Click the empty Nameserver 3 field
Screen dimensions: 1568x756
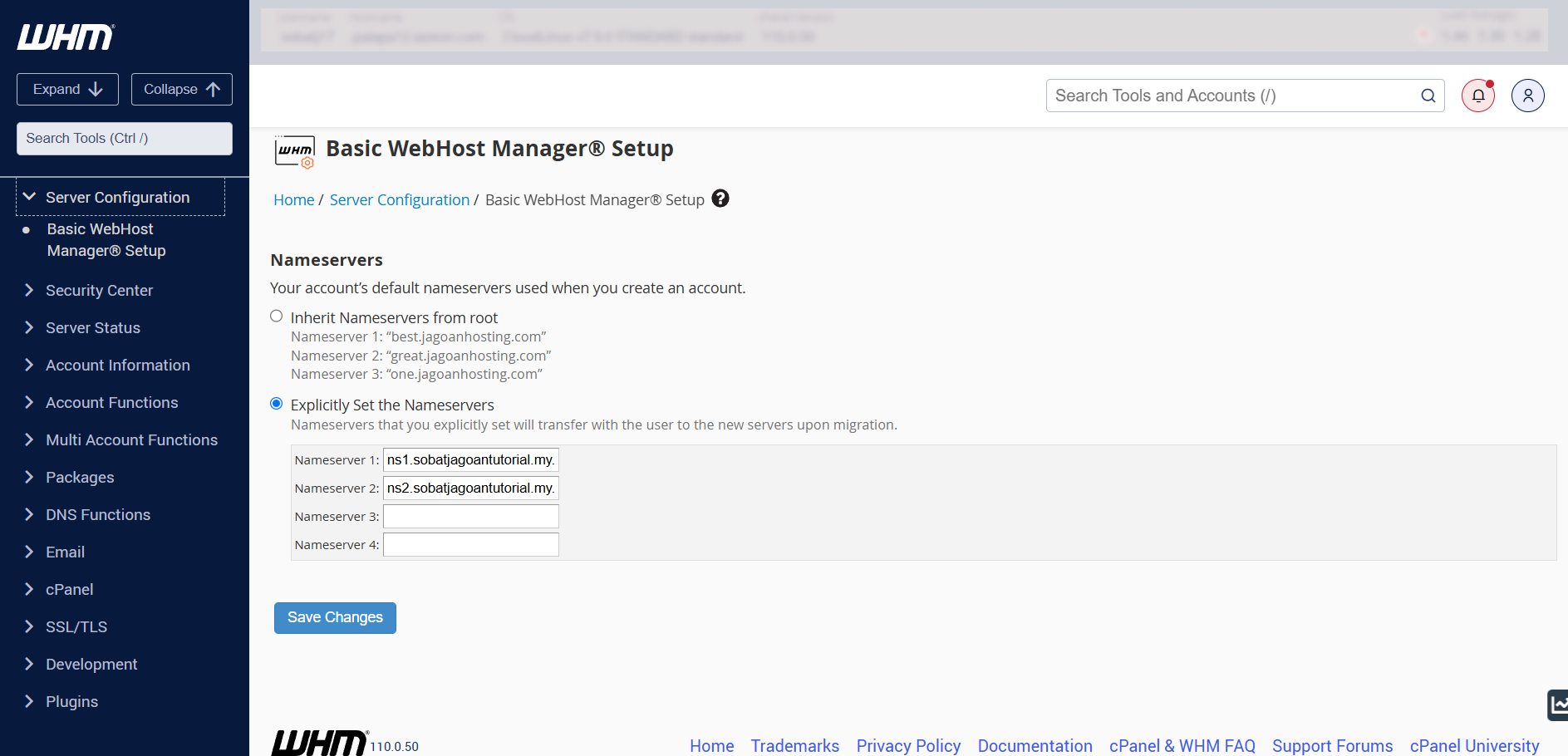[471, 517]
